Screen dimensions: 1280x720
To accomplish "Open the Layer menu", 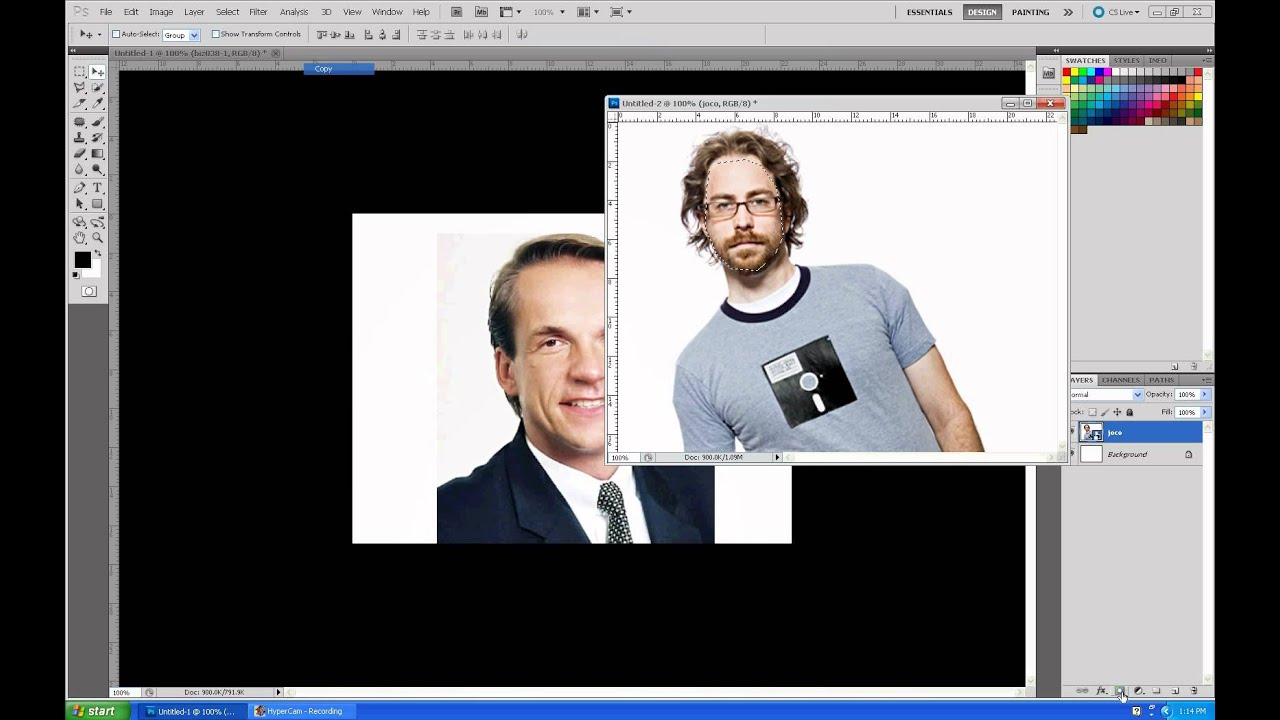I will click(194, 12).
